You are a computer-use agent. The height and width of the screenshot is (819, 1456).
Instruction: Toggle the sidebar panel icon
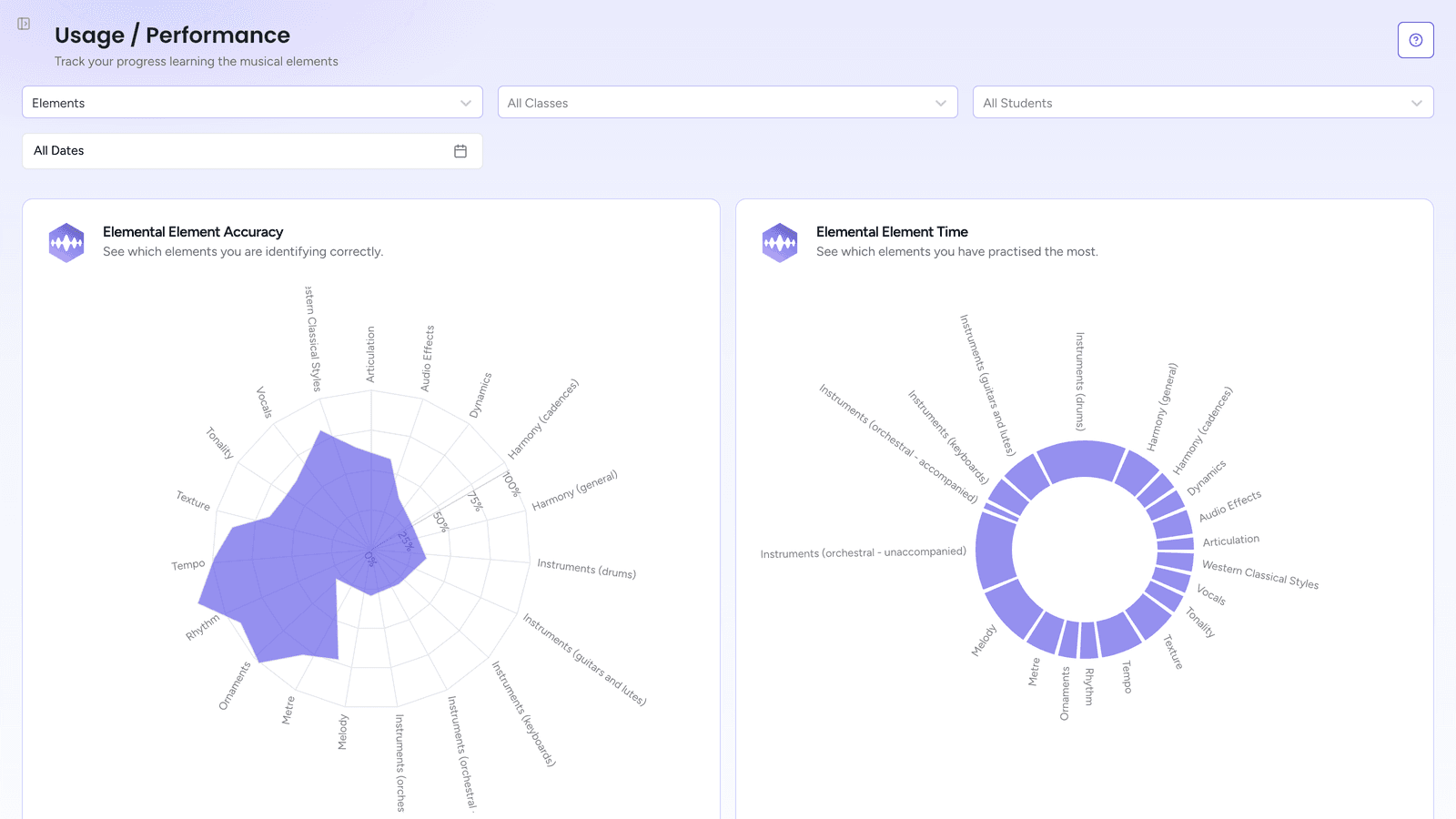click(x=24, y=24)
